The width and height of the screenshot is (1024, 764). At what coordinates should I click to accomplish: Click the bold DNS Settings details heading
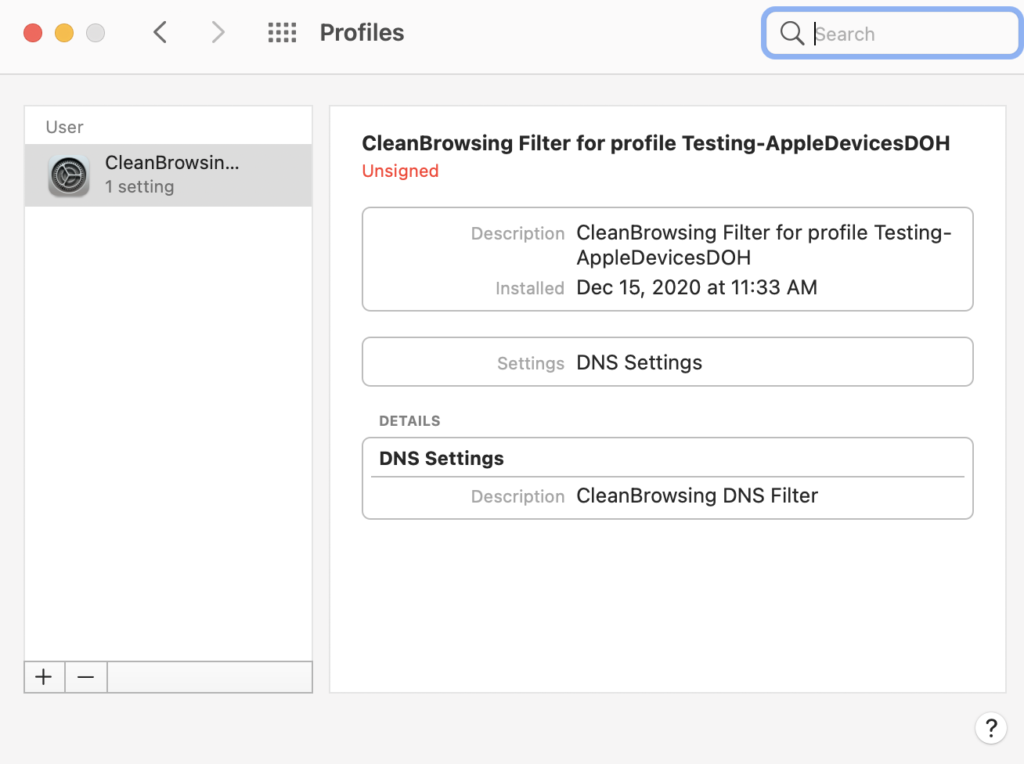coord(441,458)
